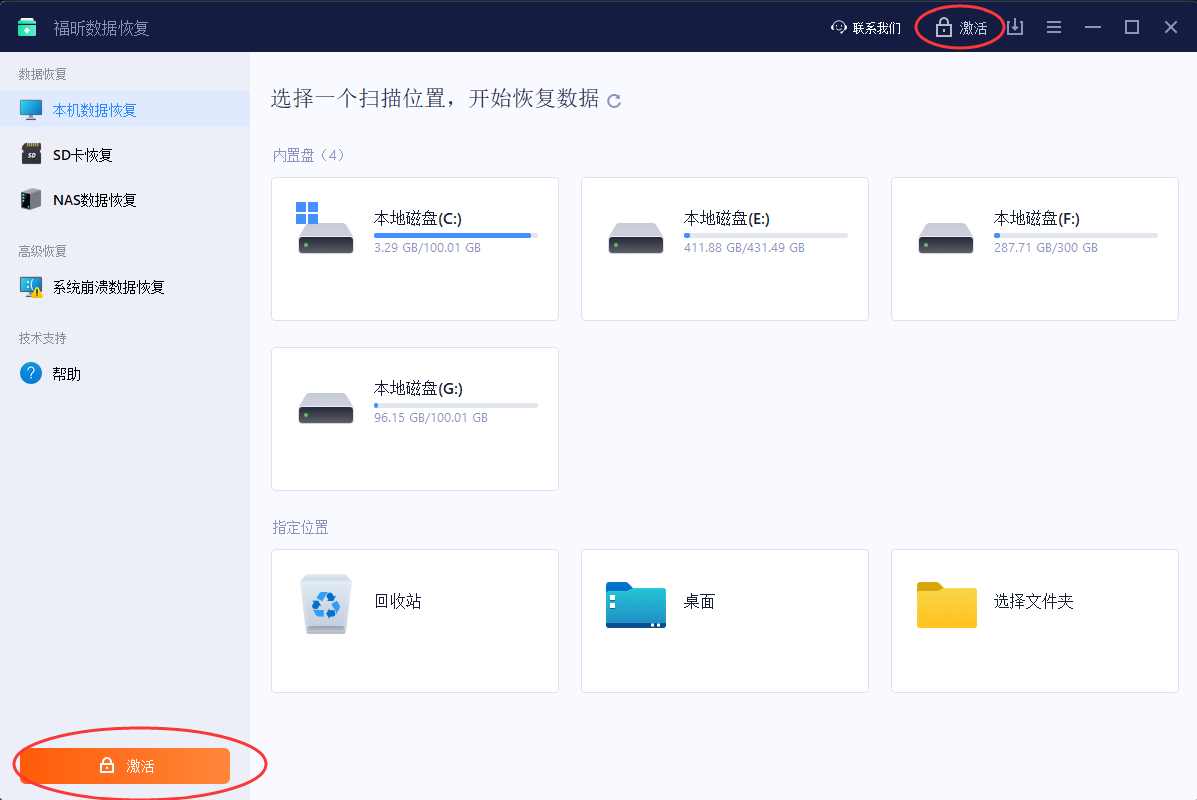Image resolution: width=1197 pixels, height=800 pixels.
Task: Click the orange 激活 button at the sidebar bottom
Action: click(124, 766)
